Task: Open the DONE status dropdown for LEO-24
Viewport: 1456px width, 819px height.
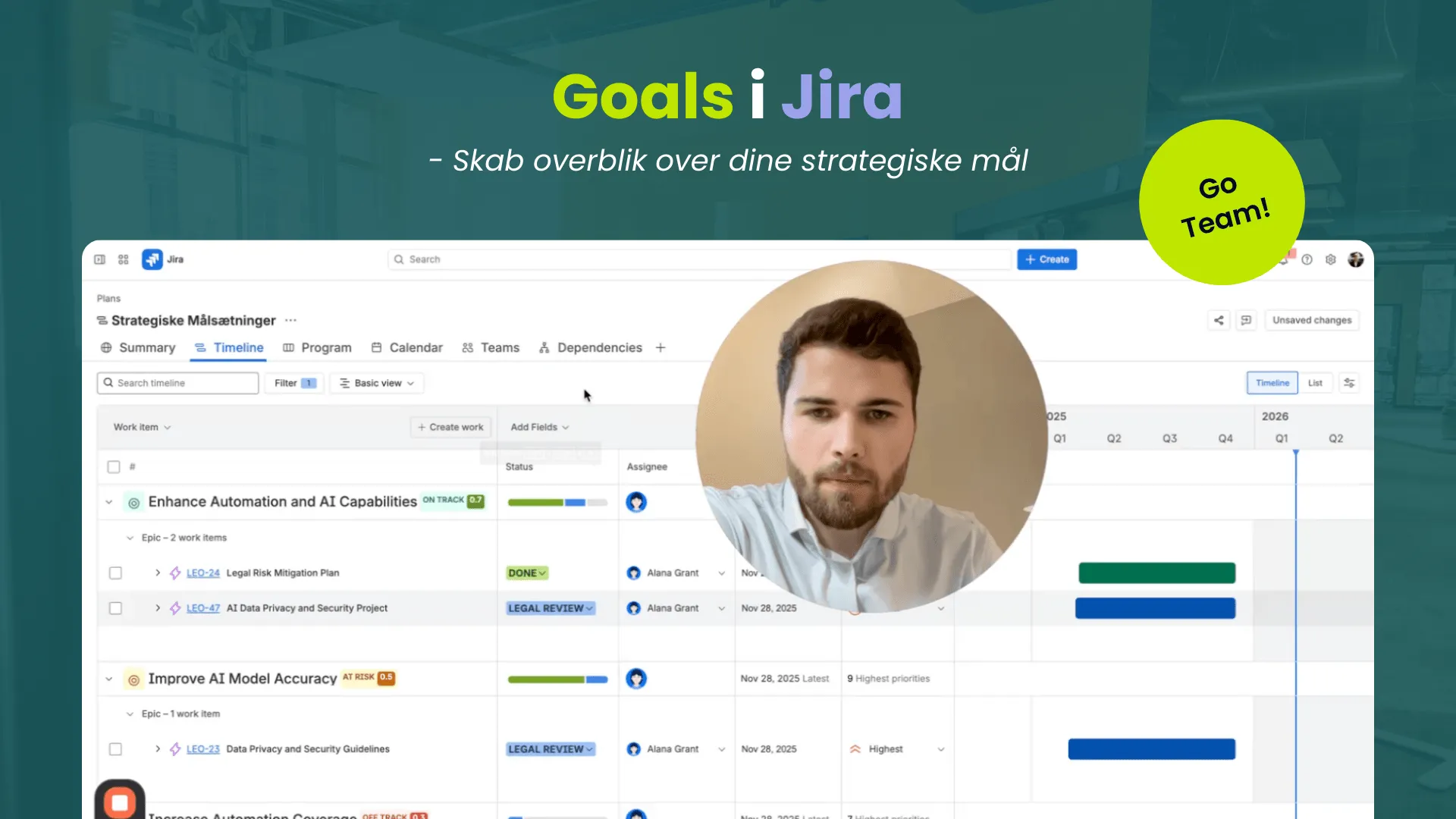Action: point(527,573)
